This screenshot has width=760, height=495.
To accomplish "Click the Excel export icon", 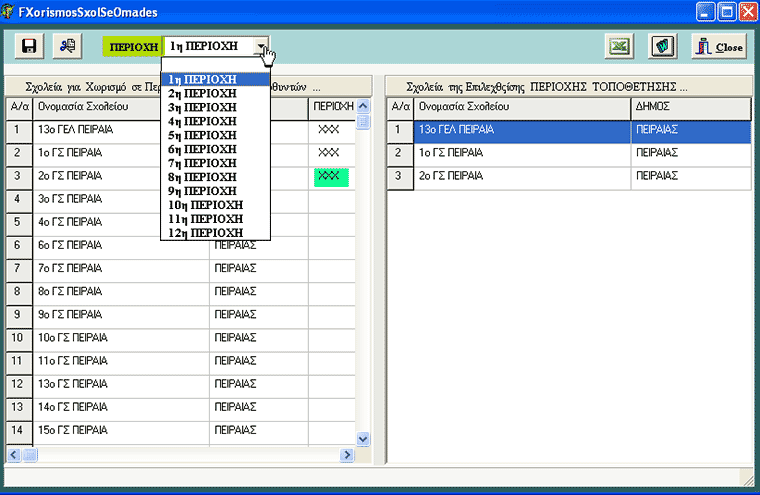I will [x=621, y=47].
